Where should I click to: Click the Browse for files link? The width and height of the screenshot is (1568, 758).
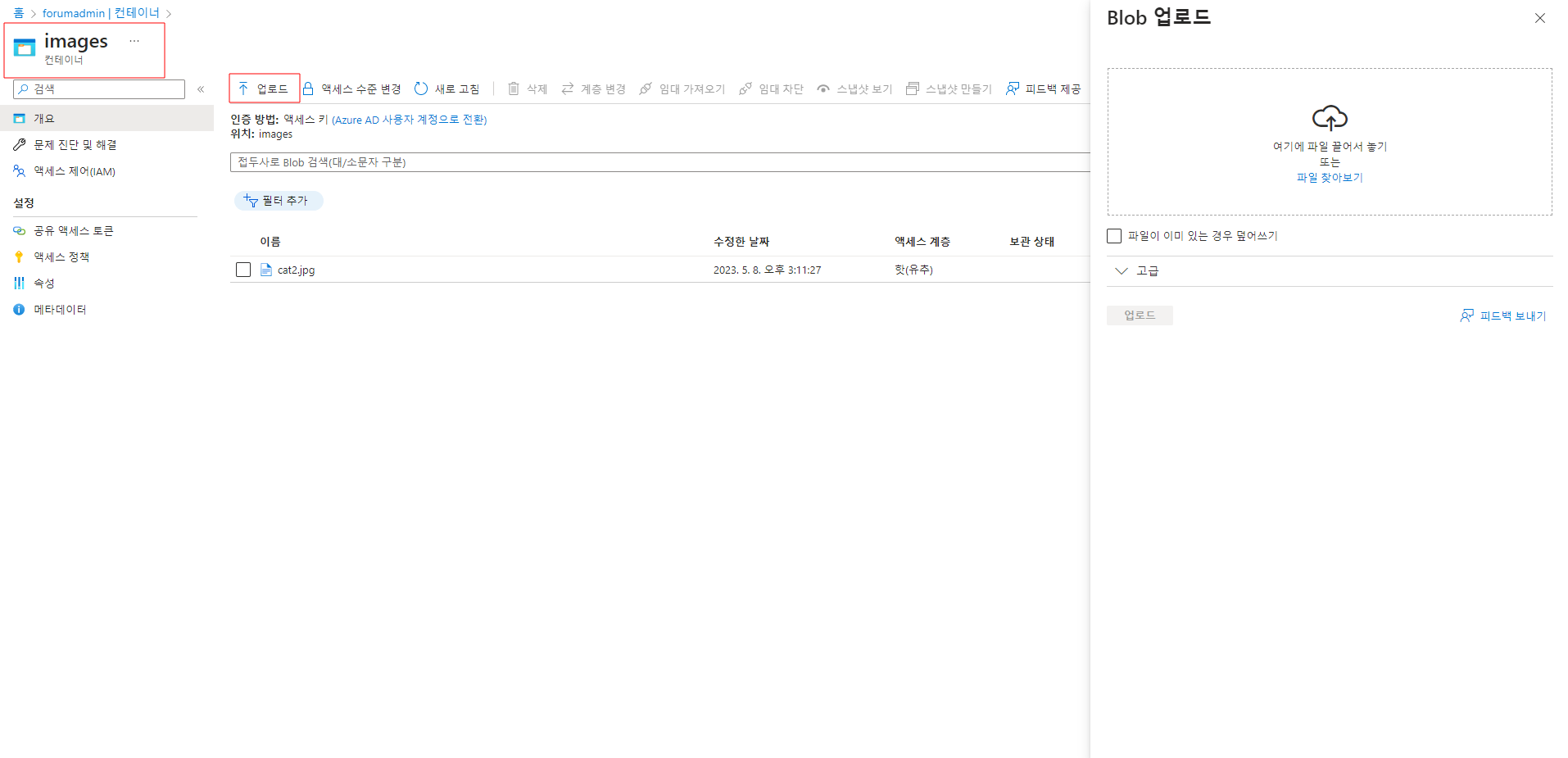point(1329,178)
